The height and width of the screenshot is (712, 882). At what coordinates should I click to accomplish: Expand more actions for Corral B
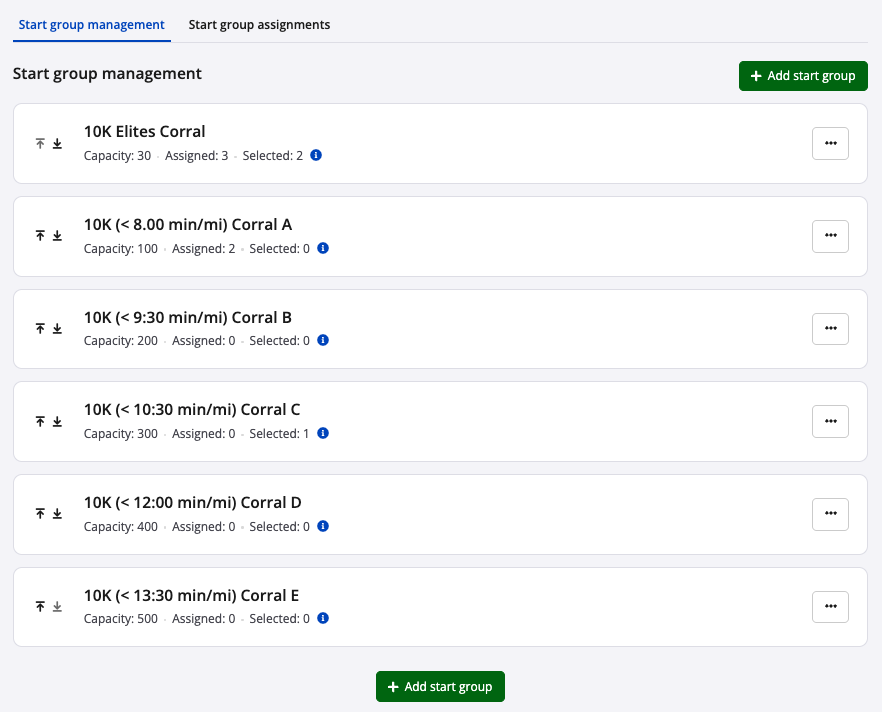tap(830, 329)
